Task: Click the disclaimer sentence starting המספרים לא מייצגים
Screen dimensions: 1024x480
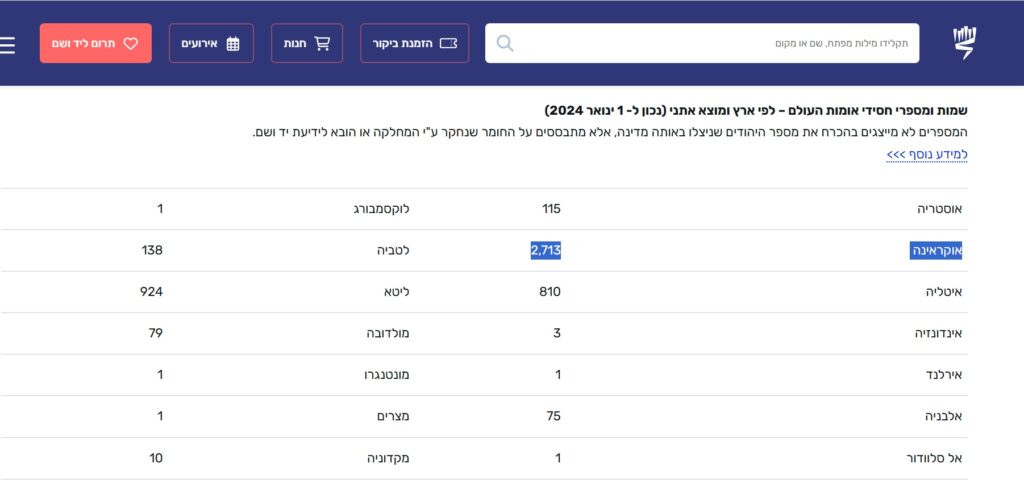Action: pos(610,133)
